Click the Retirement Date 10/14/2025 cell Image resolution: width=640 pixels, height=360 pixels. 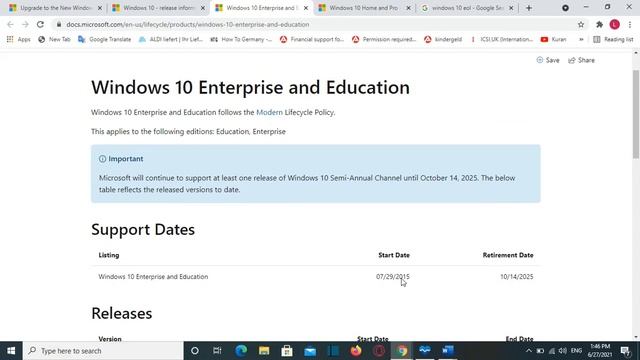(516, 277)
